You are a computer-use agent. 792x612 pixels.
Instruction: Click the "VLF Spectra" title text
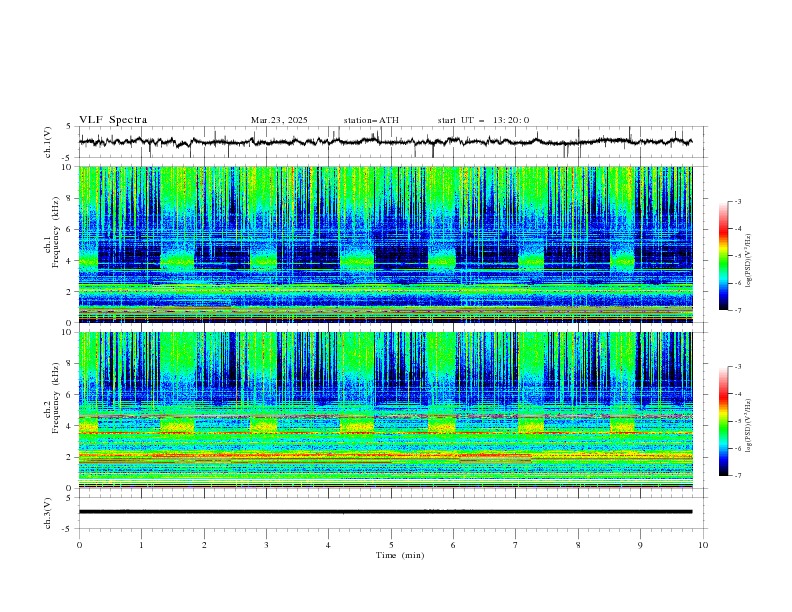(x=113, y=120)
